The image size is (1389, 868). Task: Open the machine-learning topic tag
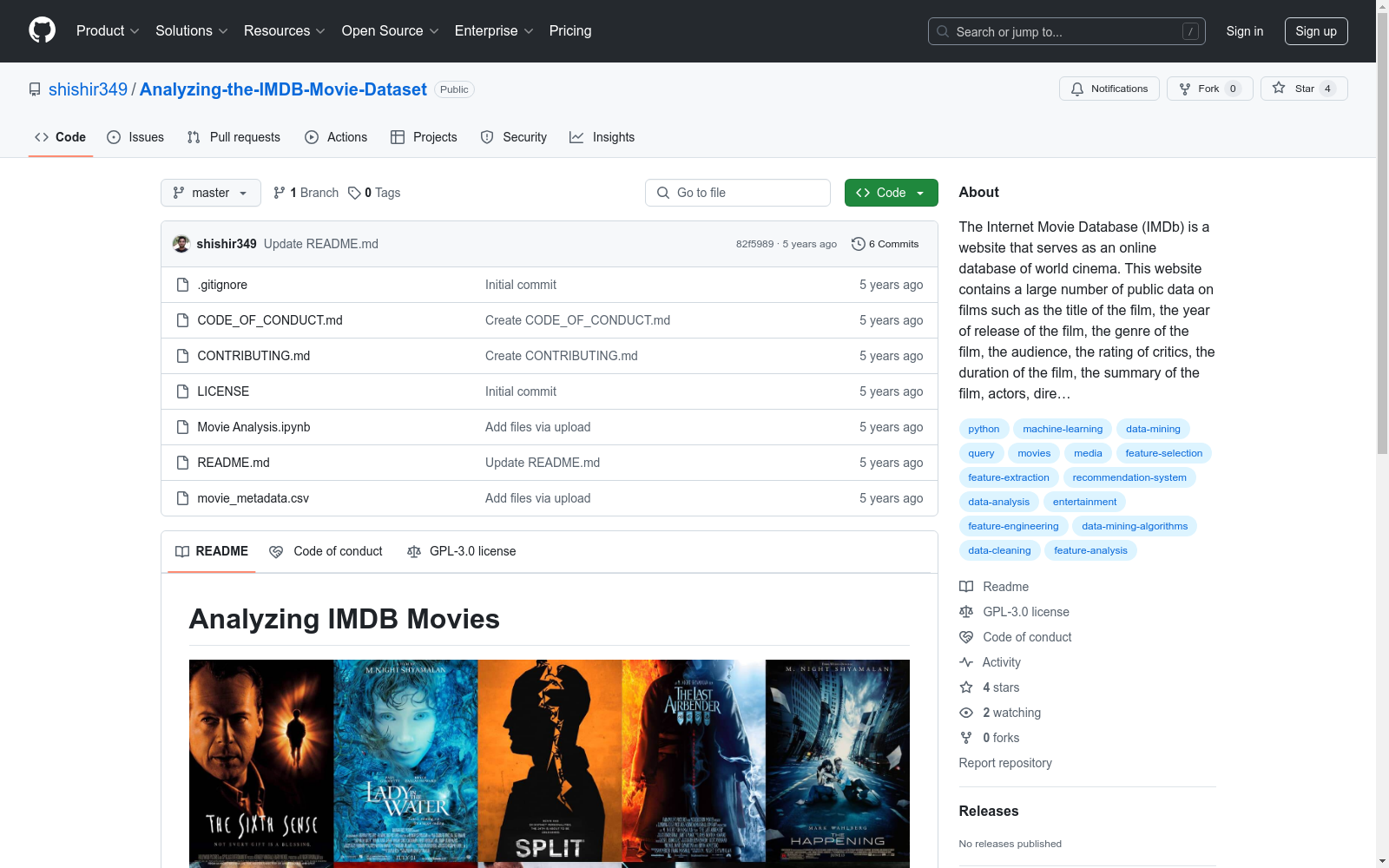(1063, 429)
